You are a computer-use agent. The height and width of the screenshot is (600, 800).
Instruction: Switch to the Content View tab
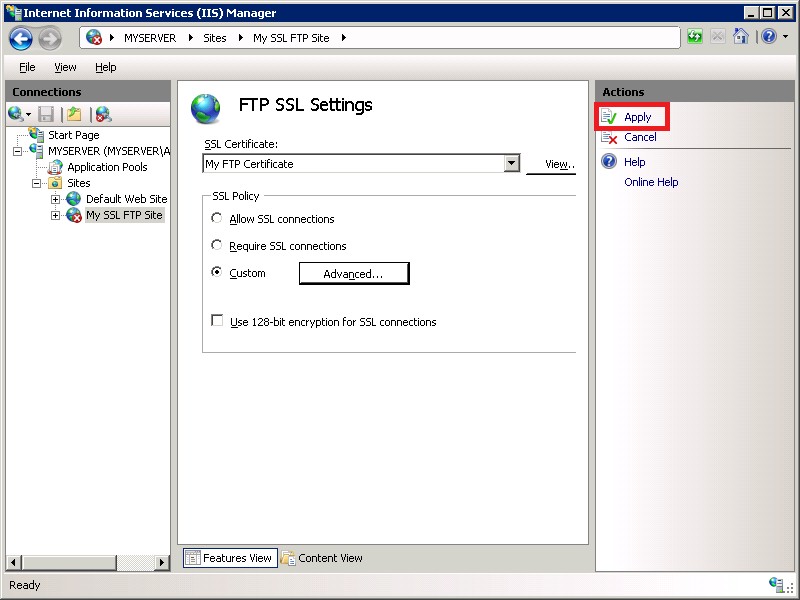[x=322, y=558]
